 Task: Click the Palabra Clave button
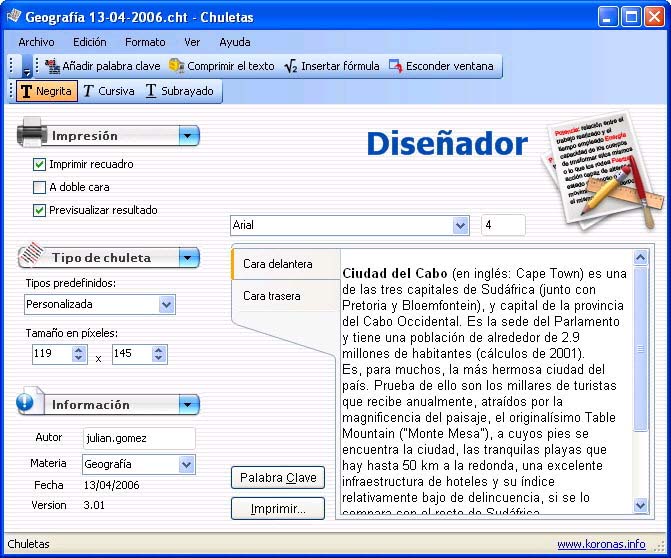click(x=278, y=478)
